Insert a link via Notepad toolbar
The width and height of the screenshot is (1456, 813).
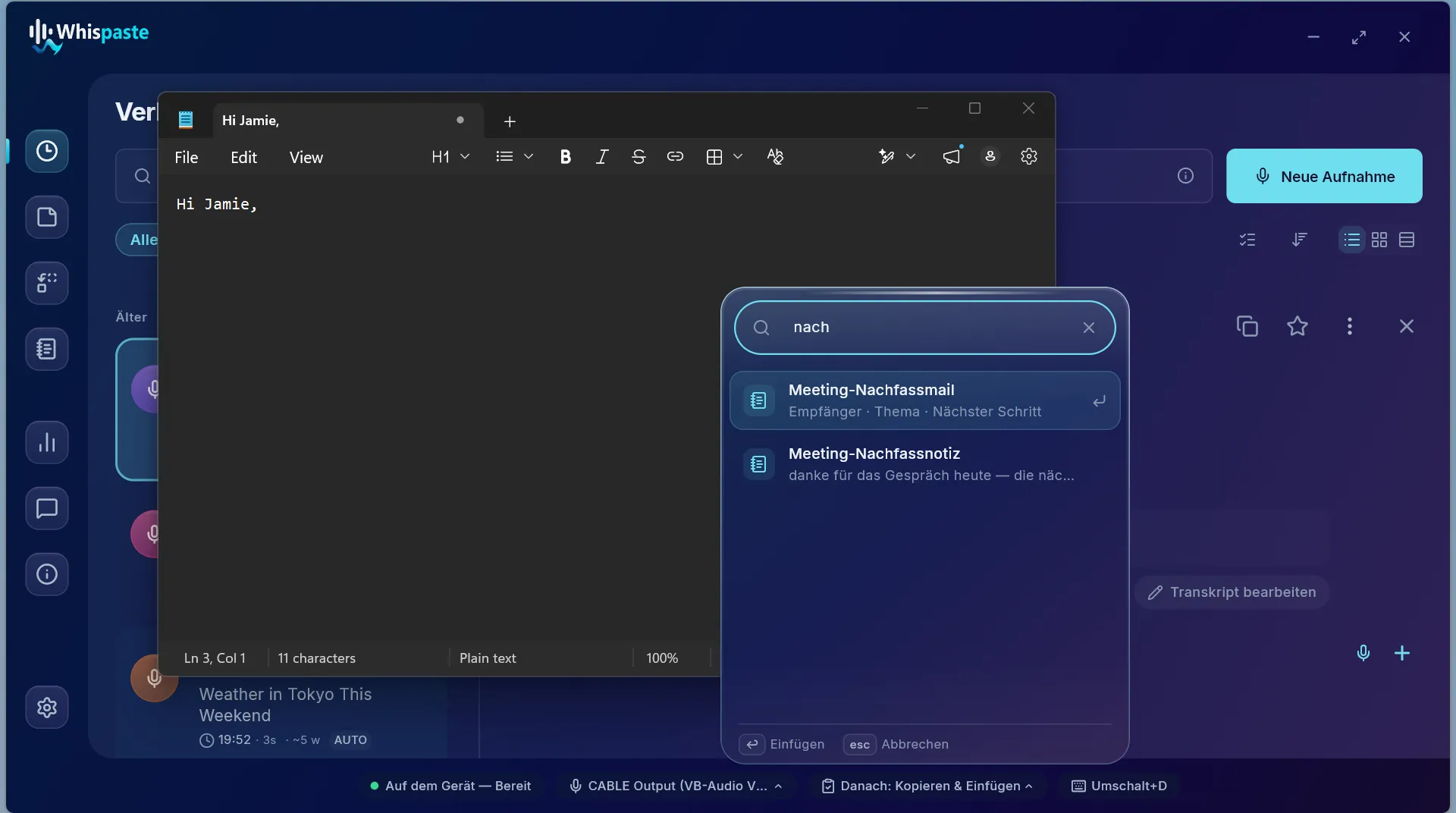[x=675, y=157]
